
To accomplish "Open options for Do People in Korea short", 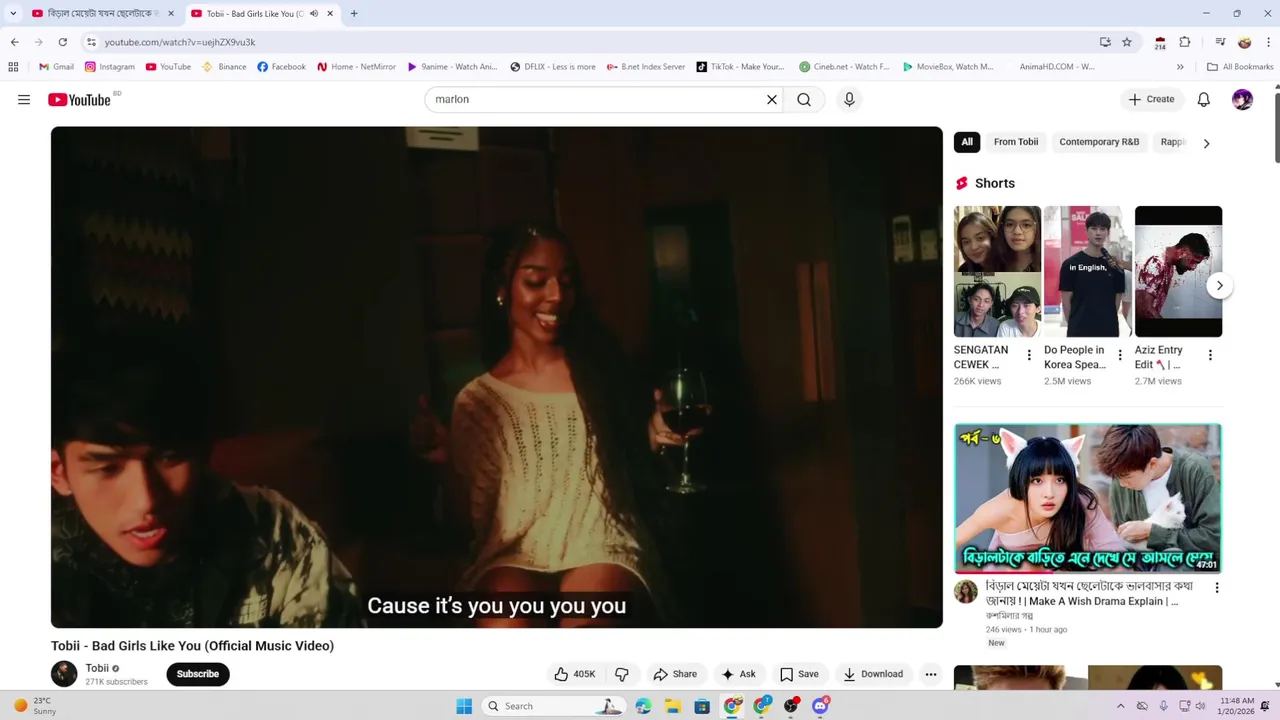I will [1120, 355].
